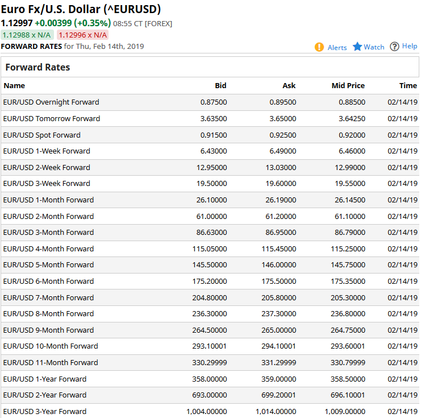
Task: Select EUR/USD 1-Month Forward entry
Action: [210, 200]
